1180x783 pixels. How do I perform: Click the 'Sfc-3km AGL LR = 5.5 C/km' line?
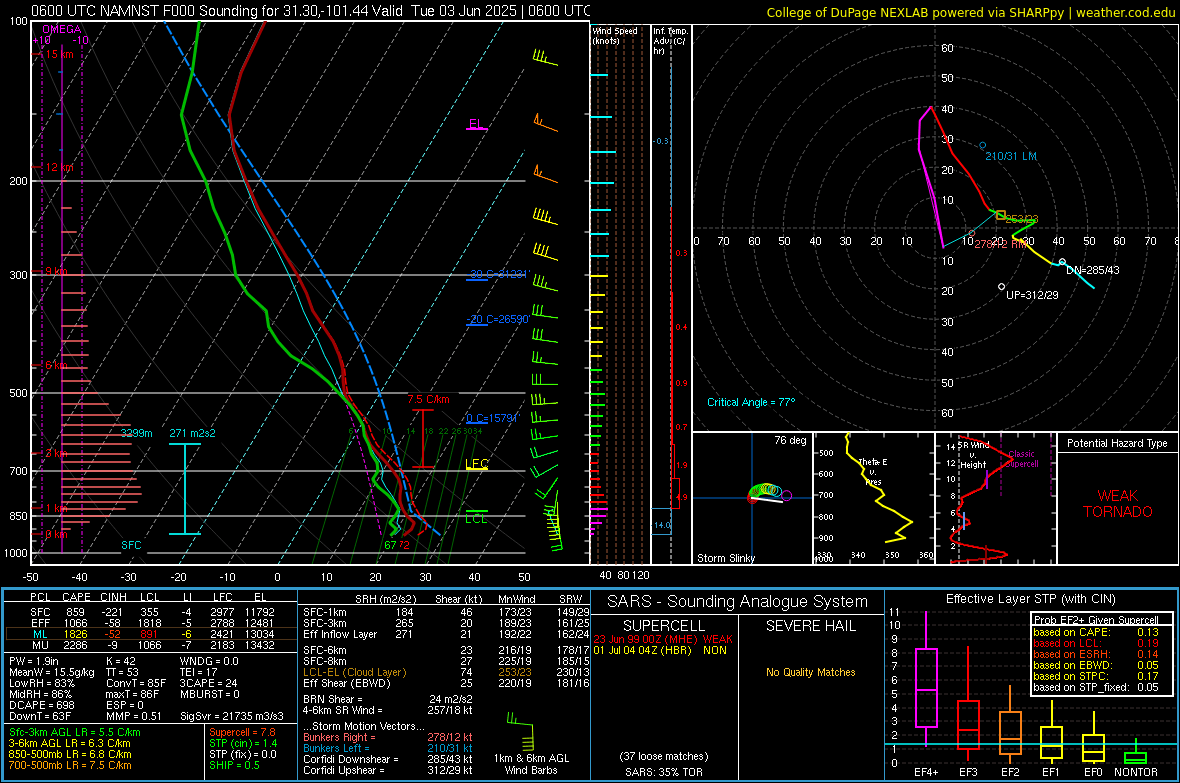pos(75,732)
